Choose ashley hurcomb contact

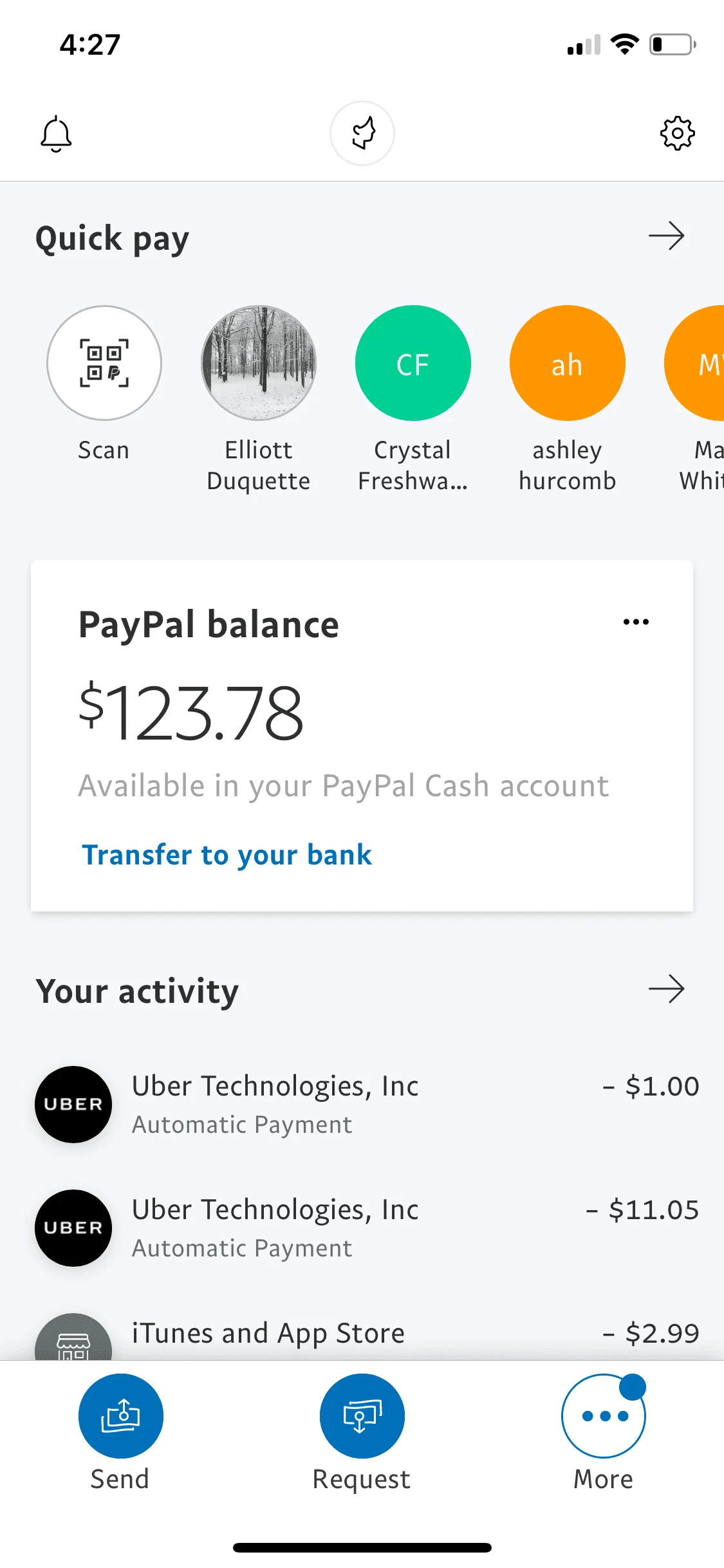click(x=568, y=363)
